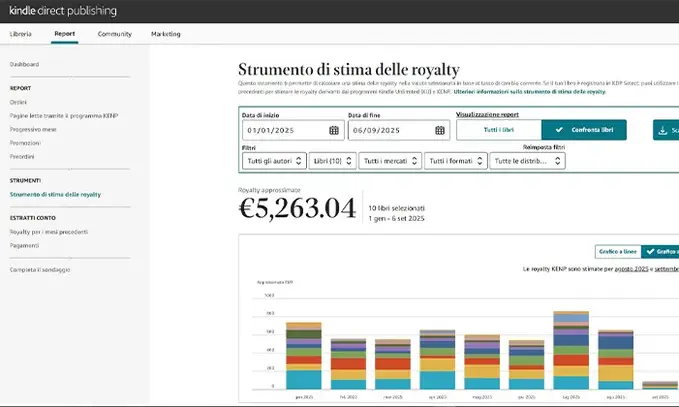Open Preordini report in sidebar
Screen dimensions: 679x407
pos(22,156)
